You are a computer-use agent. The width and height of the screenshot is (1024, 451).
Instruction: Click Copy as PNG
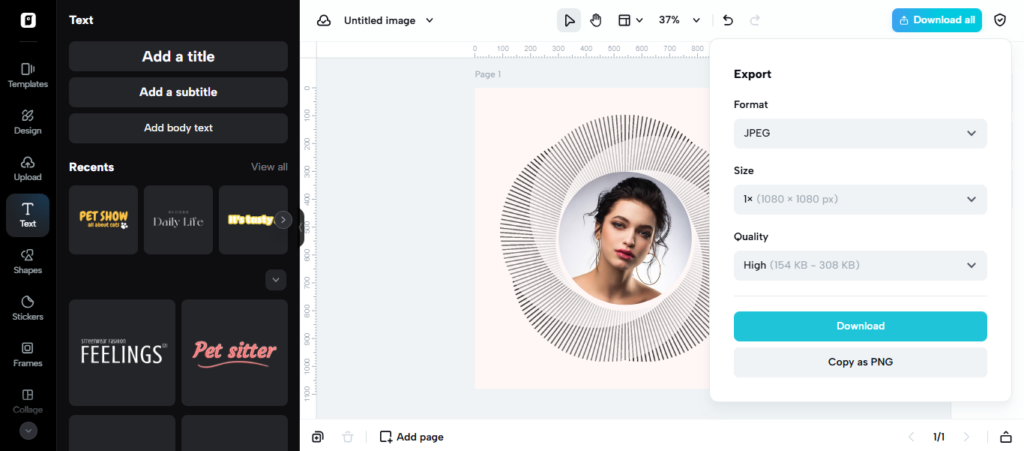tap(860, 362)
